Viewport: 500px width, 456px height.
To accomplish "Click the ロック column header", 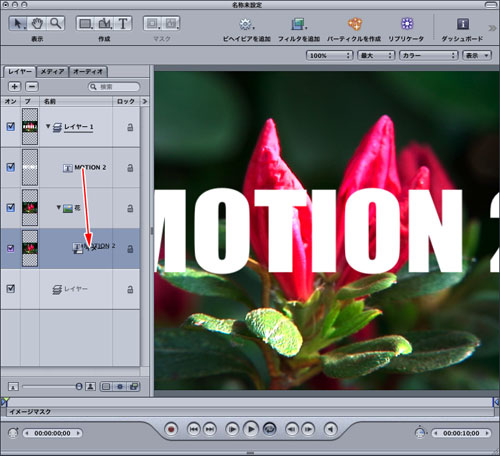I will pyautogui.click(x=126, y=101).
